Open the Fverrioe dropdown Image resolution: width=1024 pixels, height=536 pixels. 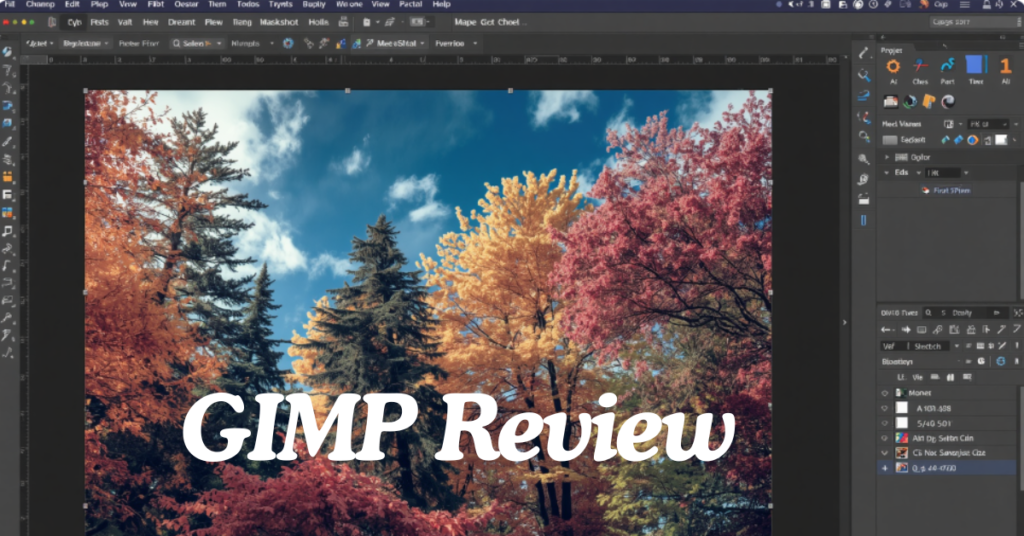click(x=456, y=44)
